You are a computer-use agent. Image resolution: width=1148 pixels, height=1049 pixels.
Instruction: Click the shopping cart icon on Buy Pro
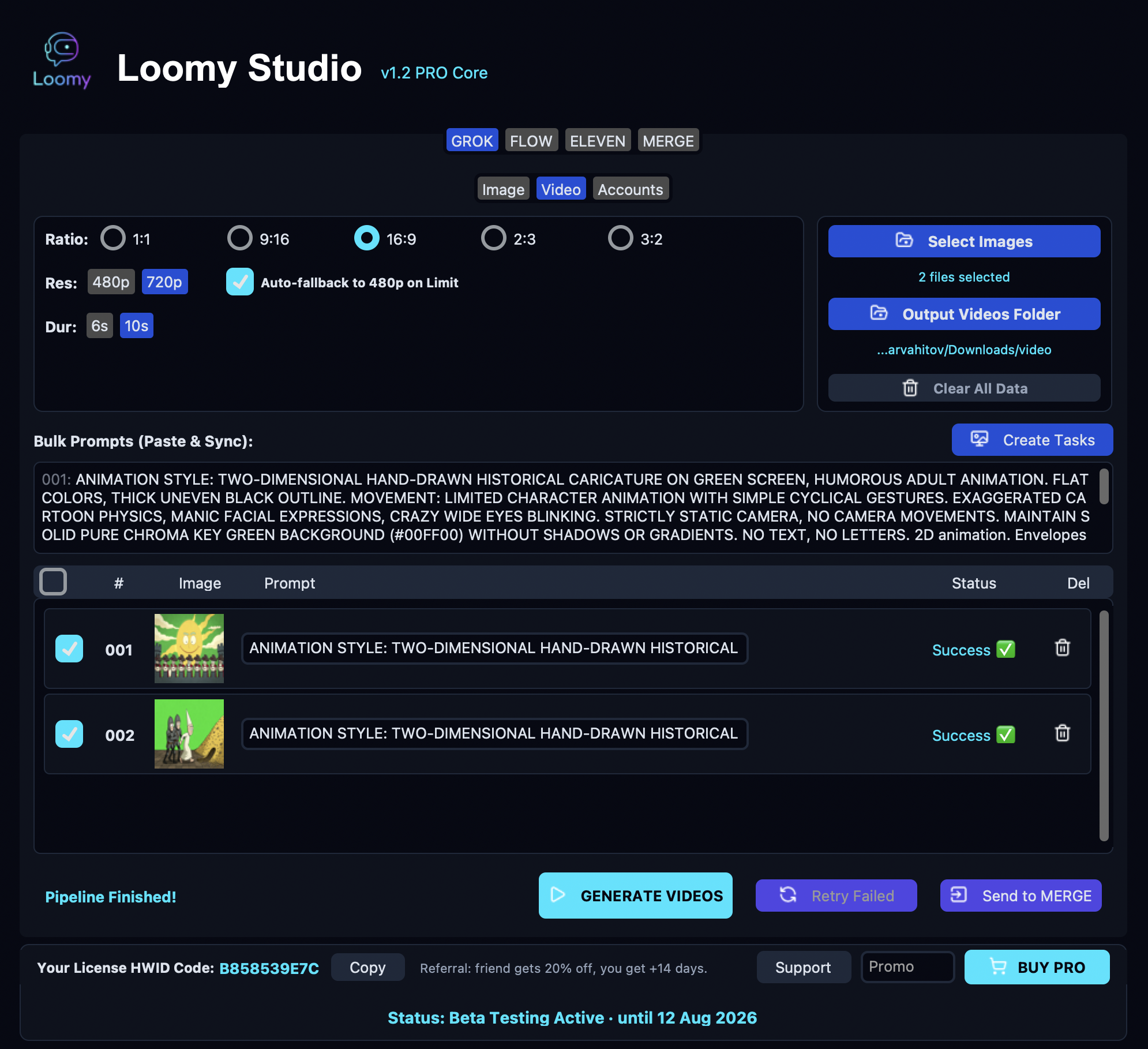click(997, 966)
